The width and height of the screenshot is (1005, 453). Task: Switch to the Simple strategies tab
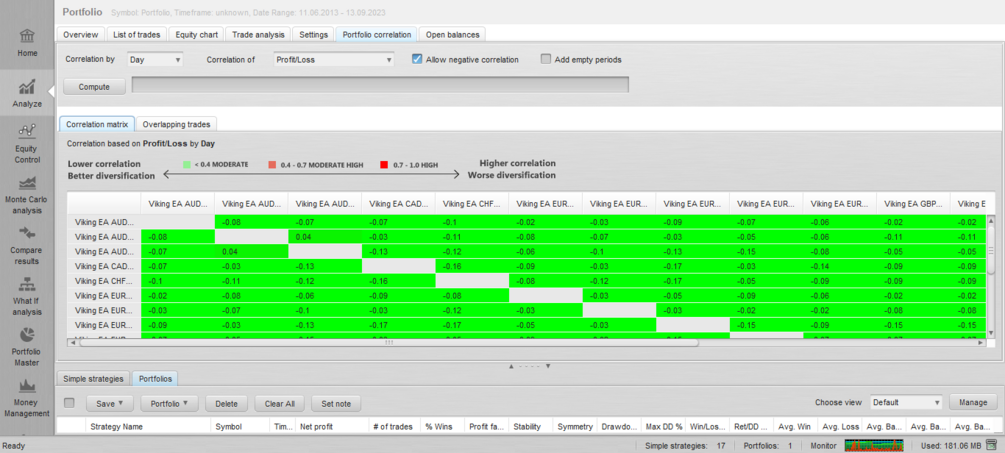click(x=93, y=379)
